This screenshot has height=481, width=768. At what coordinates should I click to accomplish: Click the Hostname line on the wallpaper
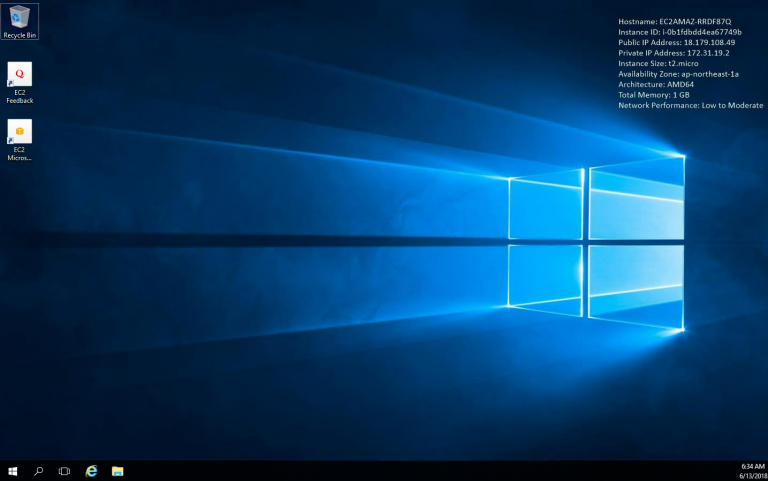pos(674,21)
